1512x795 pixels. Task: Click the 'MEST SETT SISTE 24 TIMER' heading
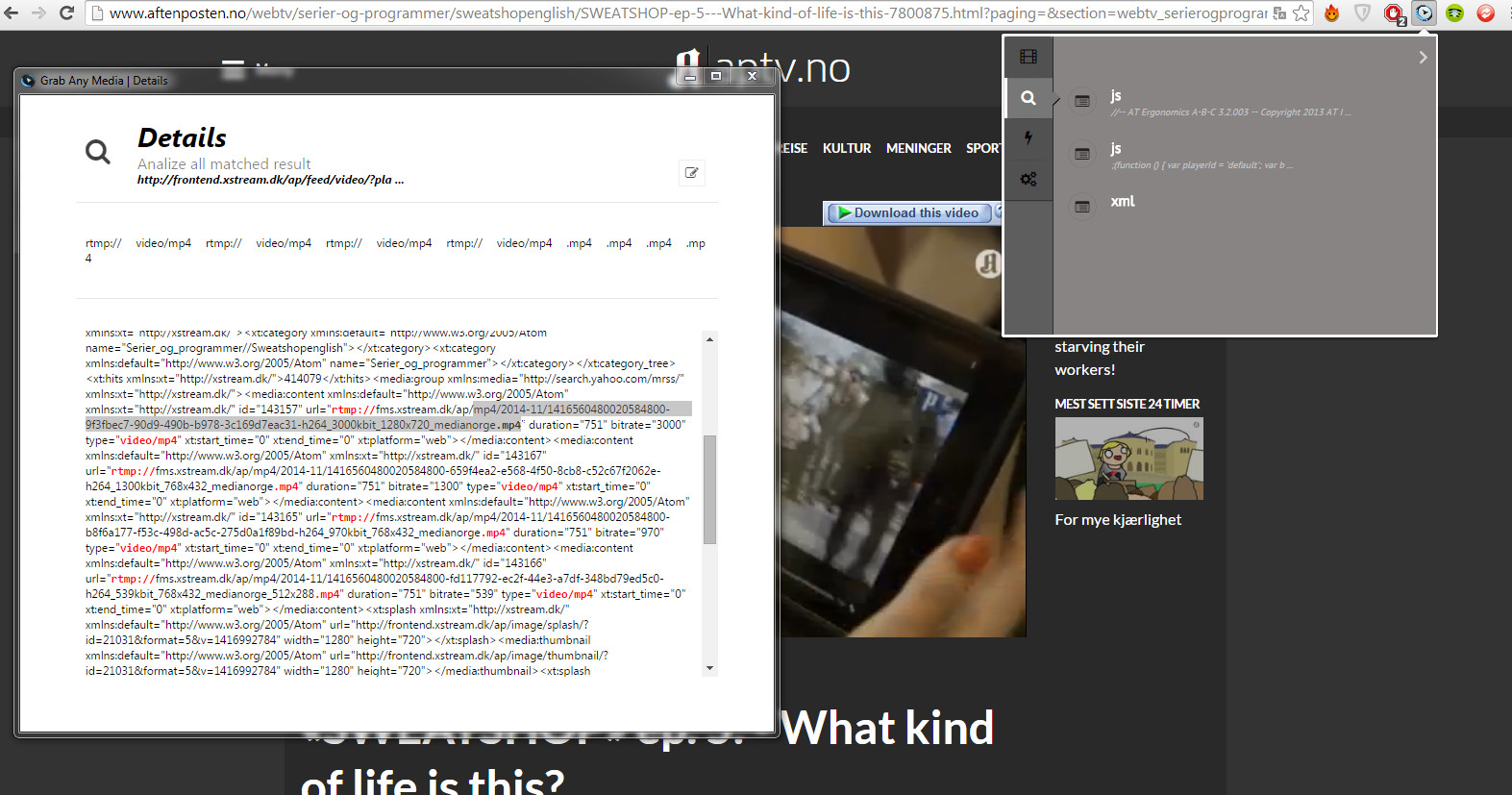pyautogui.click(x=1128, y=404)
